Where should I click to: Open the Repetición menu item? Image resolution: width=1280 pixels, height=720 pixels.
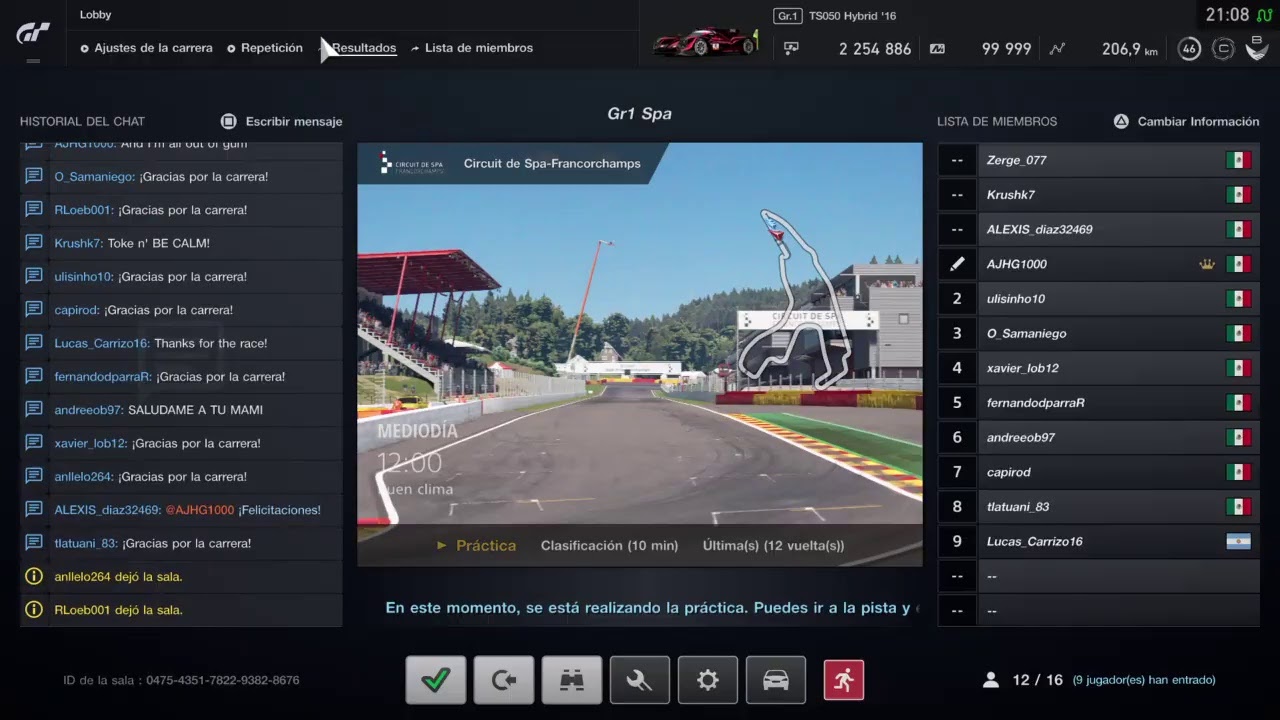coord(264,48)
